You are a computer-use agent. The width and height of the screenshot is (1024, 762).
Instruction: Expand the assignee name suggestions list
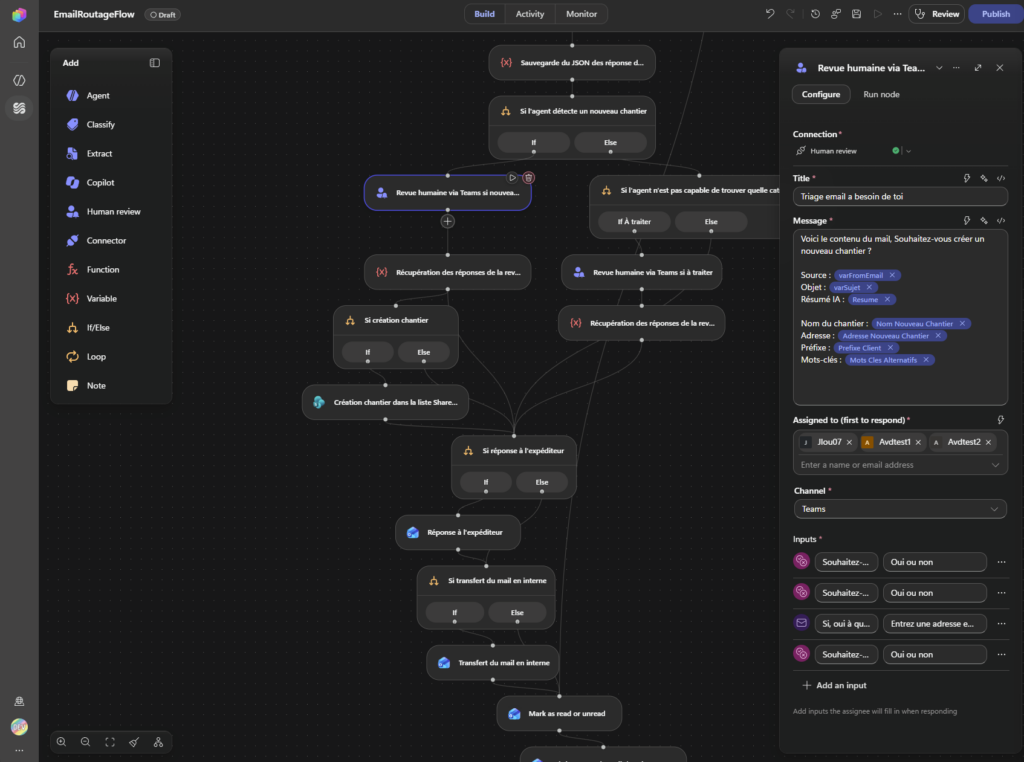[x=995, y=465]
